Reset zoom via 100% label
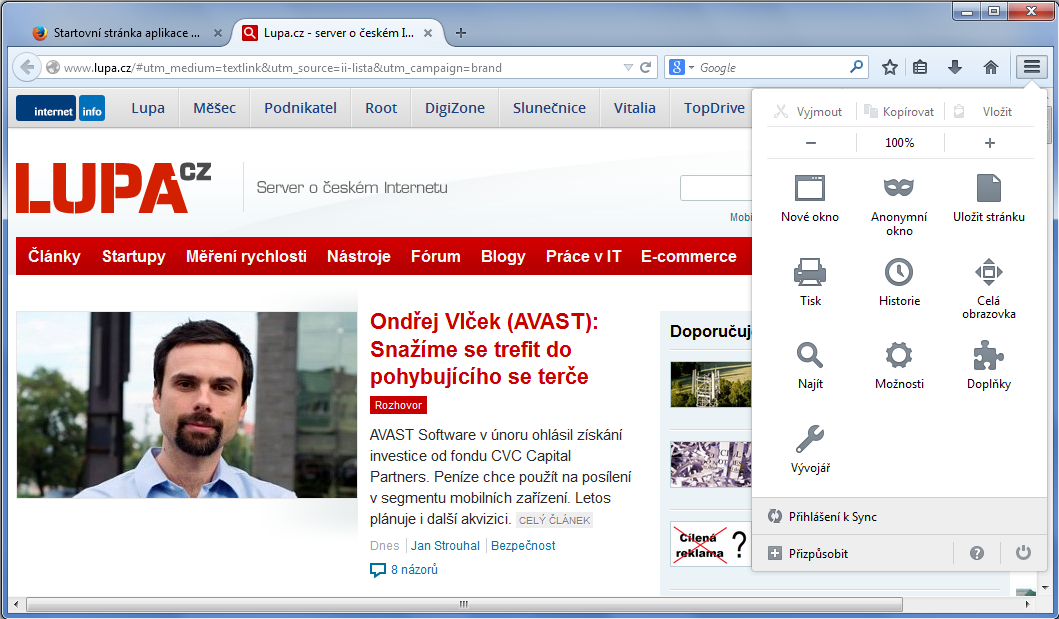The image size is (1059, 619). pos(900,142)
